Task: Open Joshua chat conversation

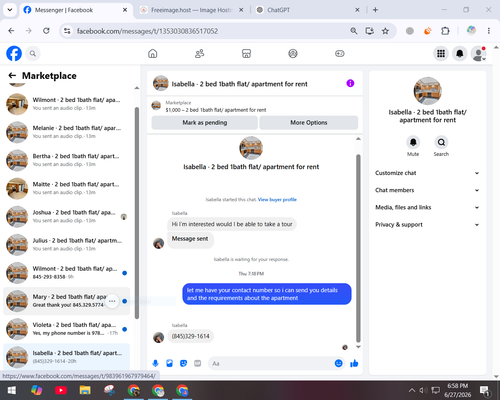Action: 67,216
